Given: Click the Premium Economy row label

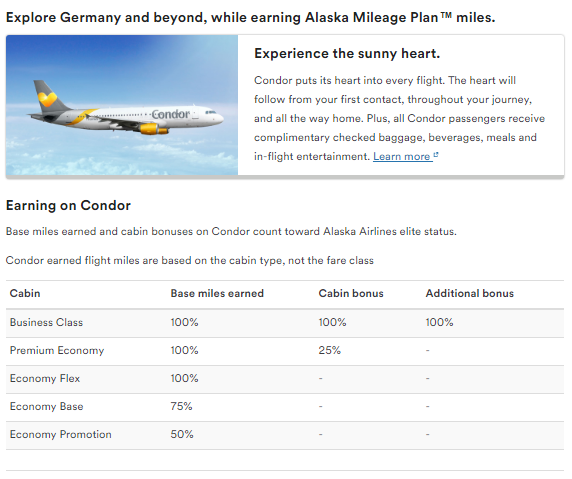Looking at the screenshot, I should click(57, 351).
